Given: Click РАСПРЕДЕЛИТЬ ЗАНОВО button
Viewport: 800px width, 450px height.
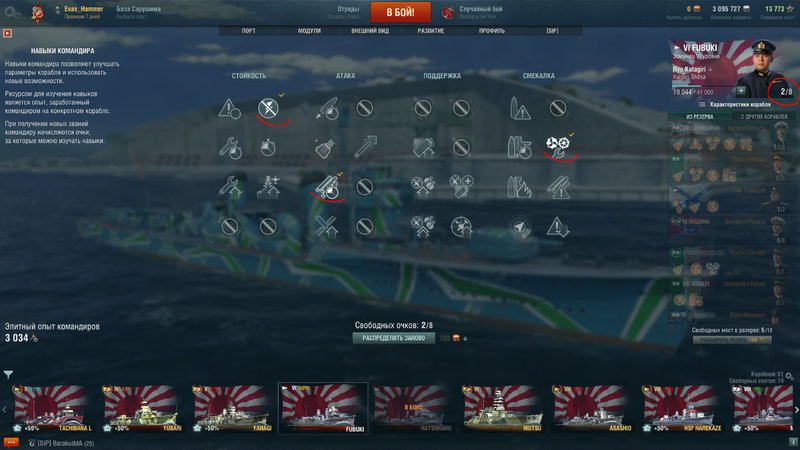Looking at the screenshot, I should point(393,338).
